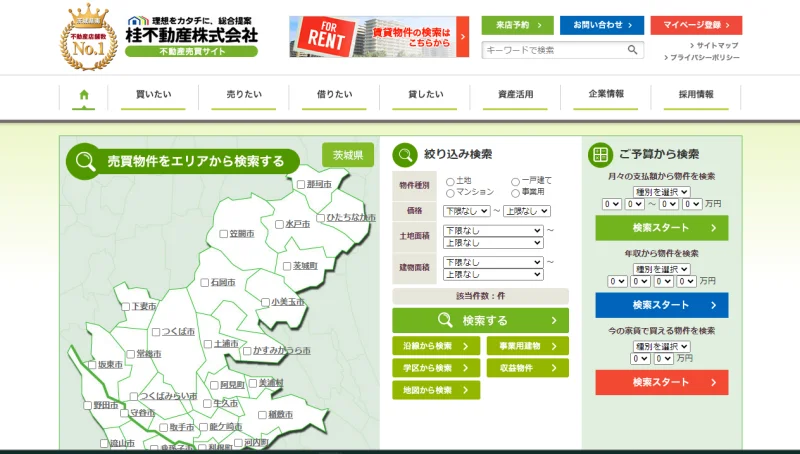Click the 来店予約 button
This screenshot has height=454, width=800.
[x=517, y=25]
